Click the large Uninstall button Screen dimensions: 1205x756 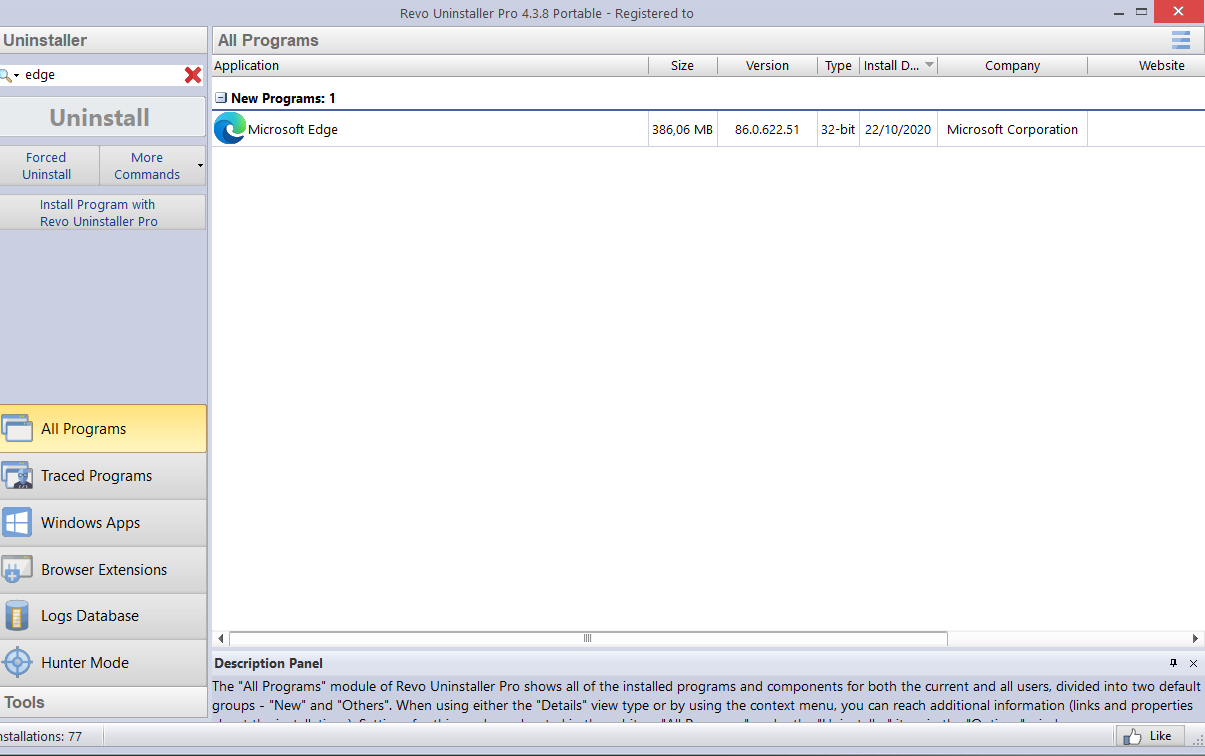pos(102,117)
